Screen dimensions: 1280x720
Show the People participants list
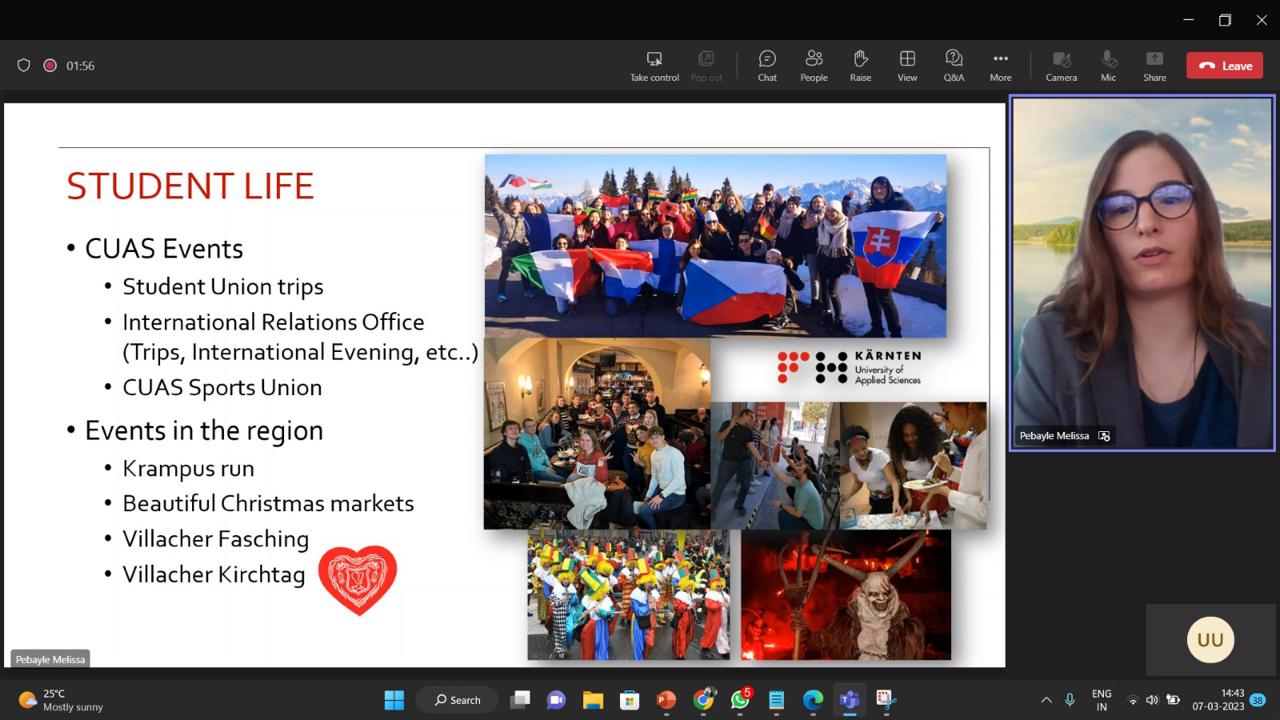point(814,66)
